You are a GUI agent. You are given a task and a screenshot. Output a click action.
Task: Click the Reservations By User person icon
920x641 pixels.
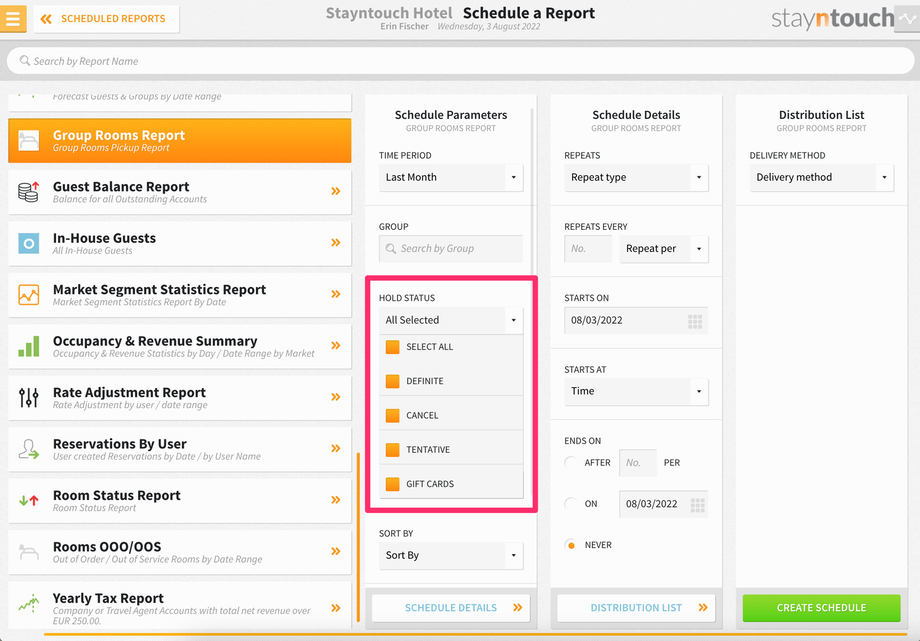click(29, 449)
